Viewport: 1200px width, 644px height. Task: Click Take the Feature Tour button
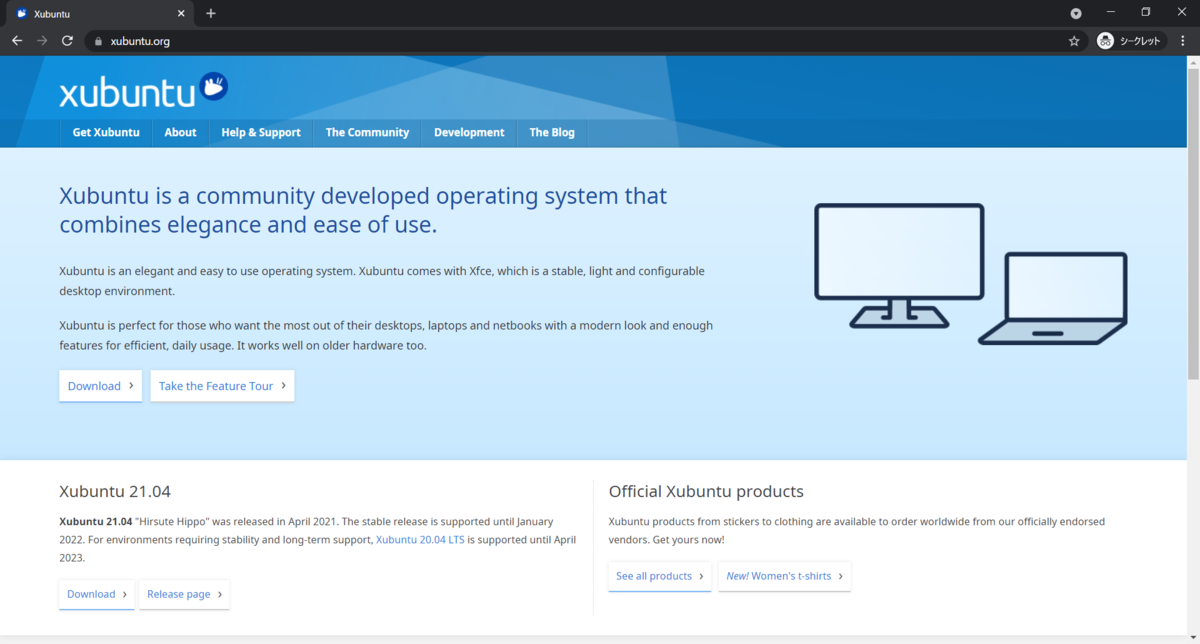[222, 386]
